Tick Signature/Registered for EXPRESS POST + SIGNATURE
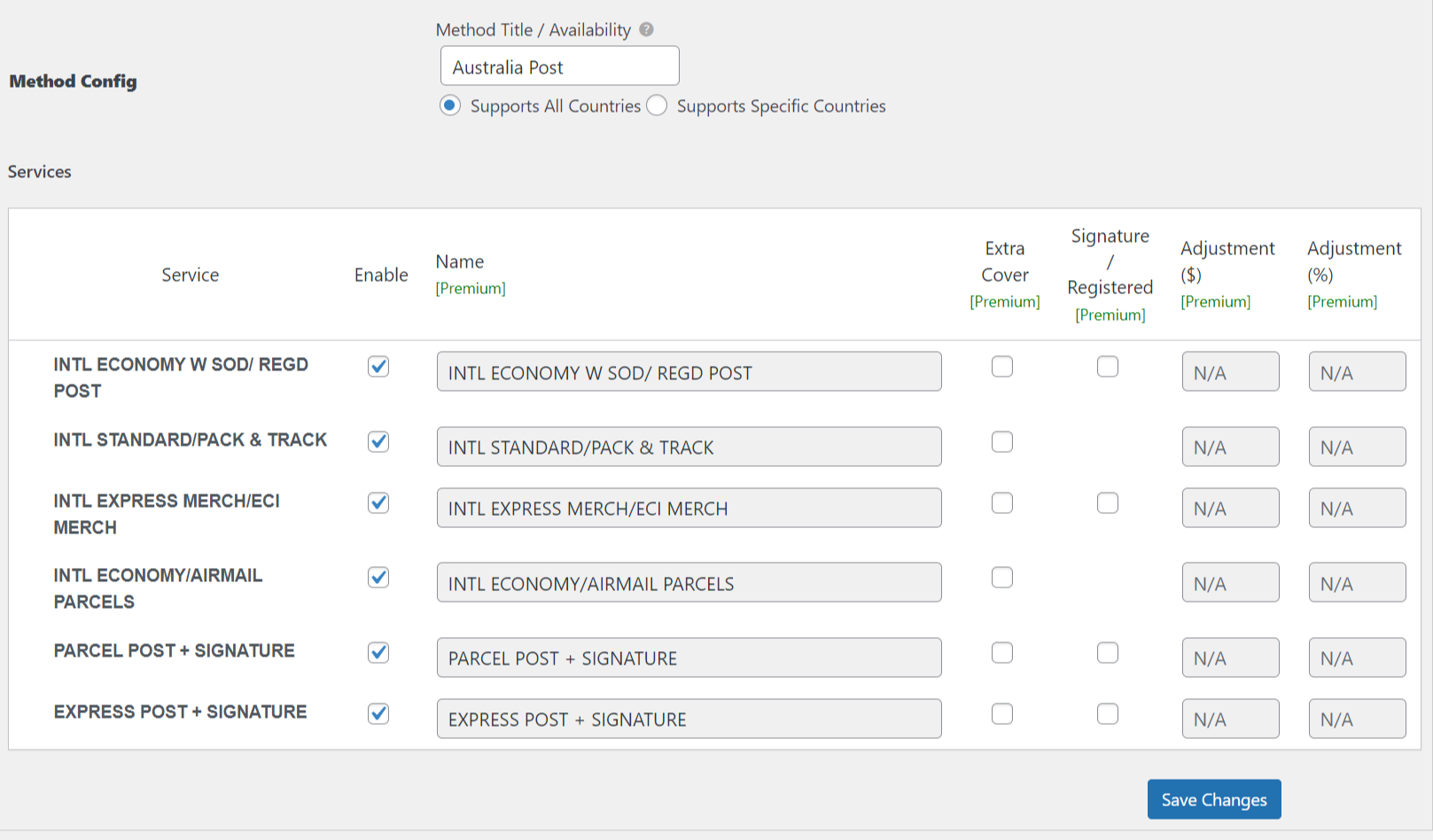Screen dimensions: 1433x840 pos(1108,713)
